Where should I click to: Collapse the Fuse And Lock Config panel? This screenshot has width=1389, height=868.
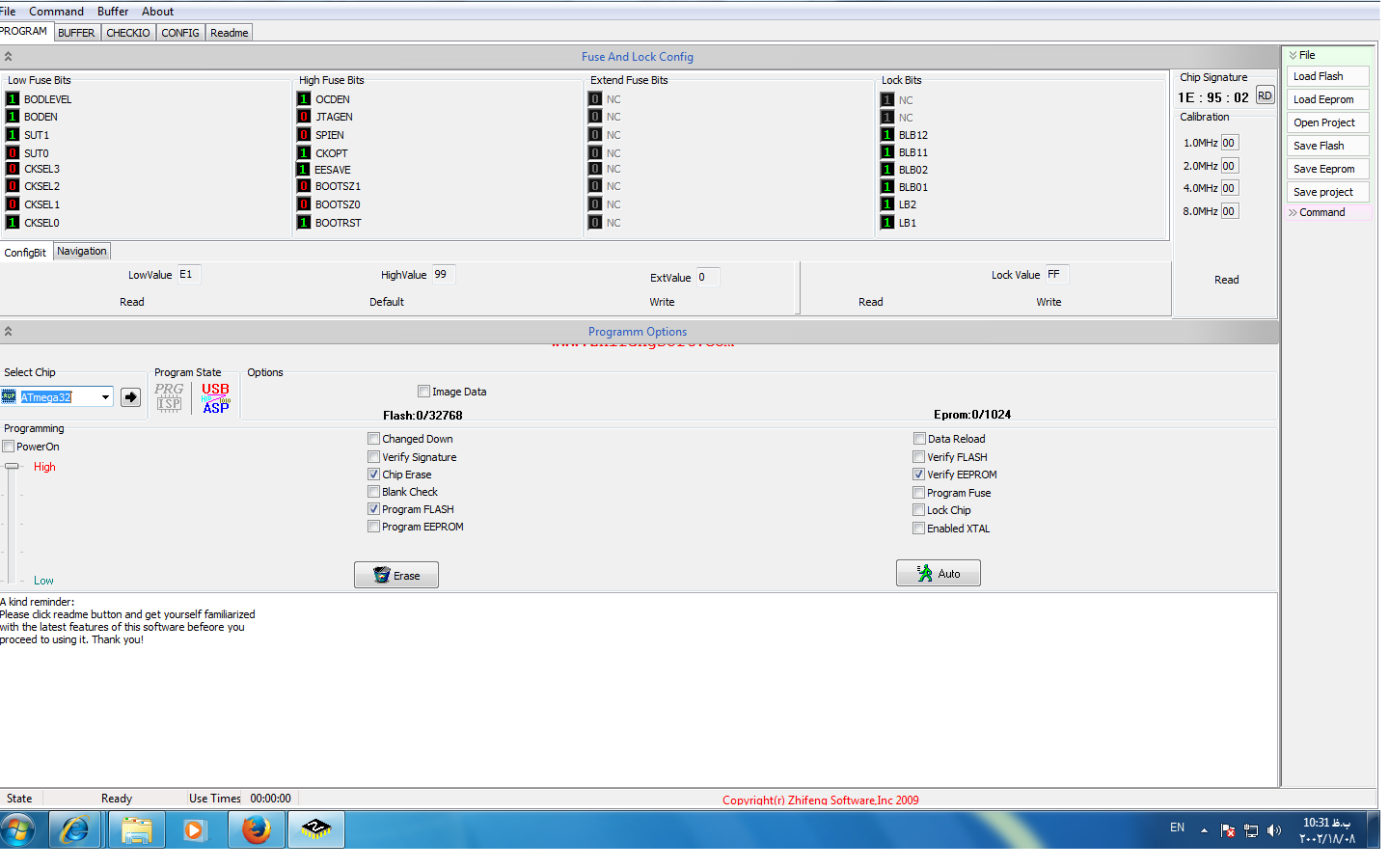(x=8, y=57)
